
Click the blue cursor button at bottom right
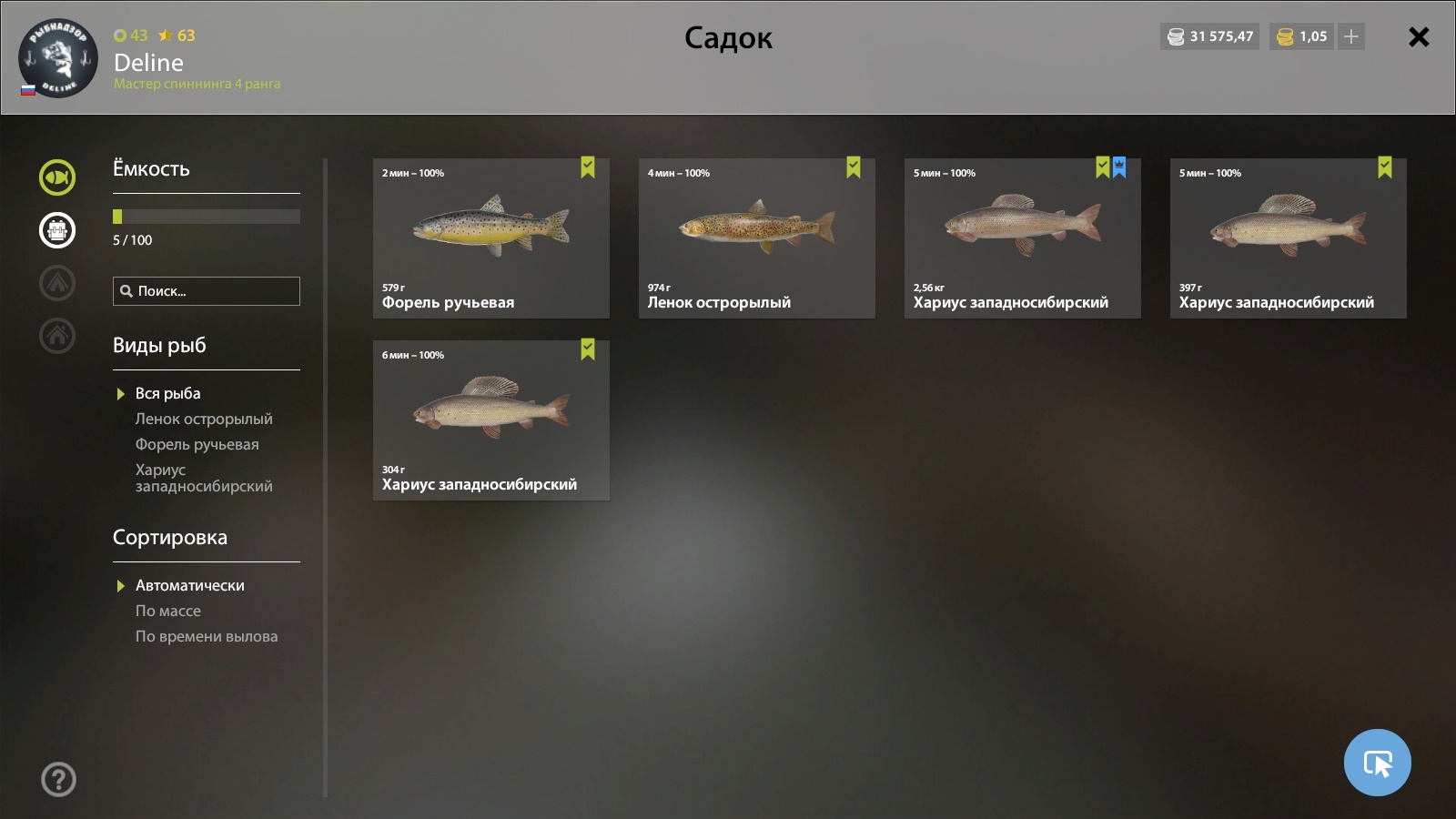click(x=1378, y=763)
